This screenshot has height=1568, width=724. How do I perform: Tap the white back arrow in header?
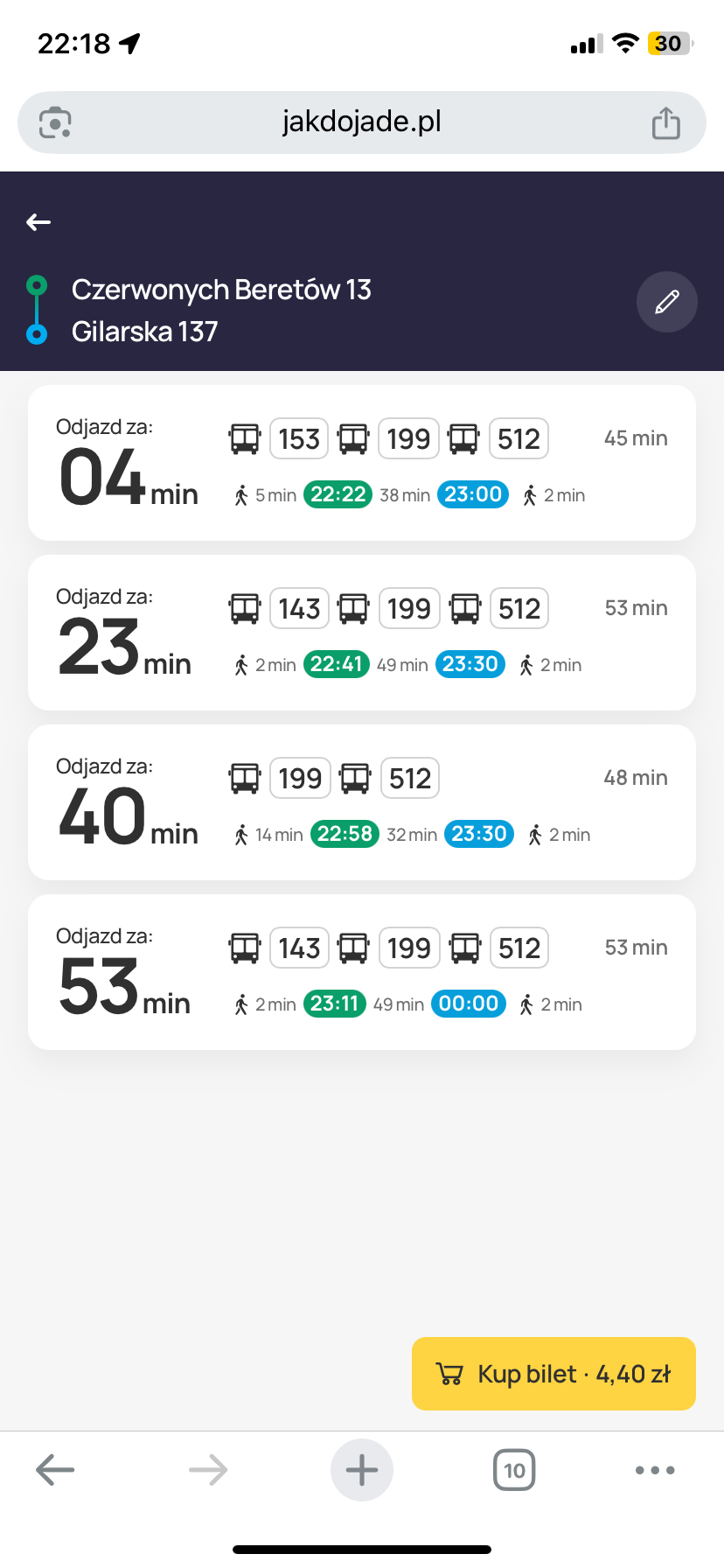pos(38,222)
